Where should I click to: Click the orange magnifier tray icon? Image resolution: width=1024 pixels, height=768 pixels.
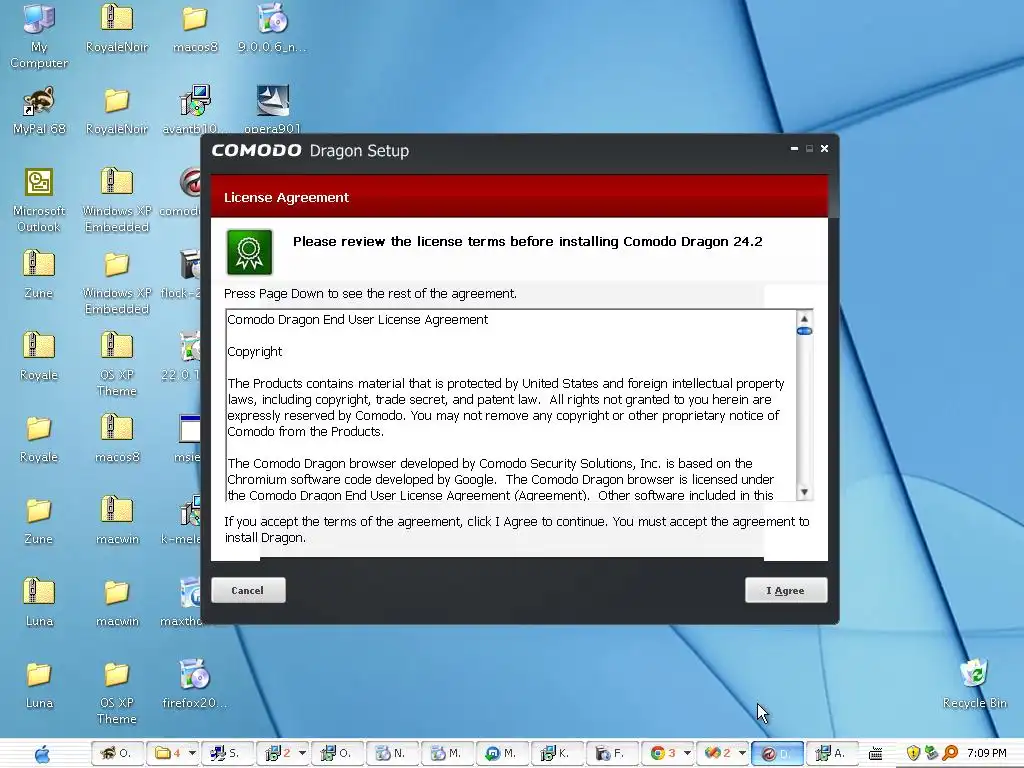click(950, 754)
